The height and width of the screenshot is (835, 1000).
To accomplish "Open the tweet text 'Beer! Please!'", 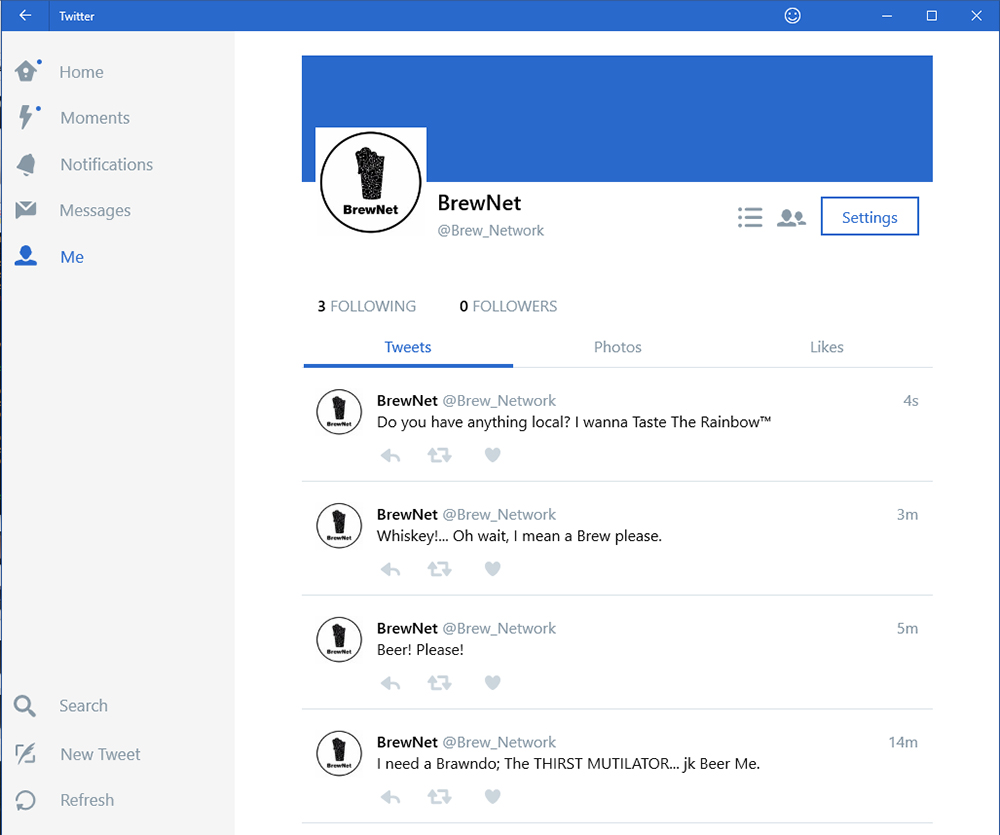I will (x=420, y=650).
